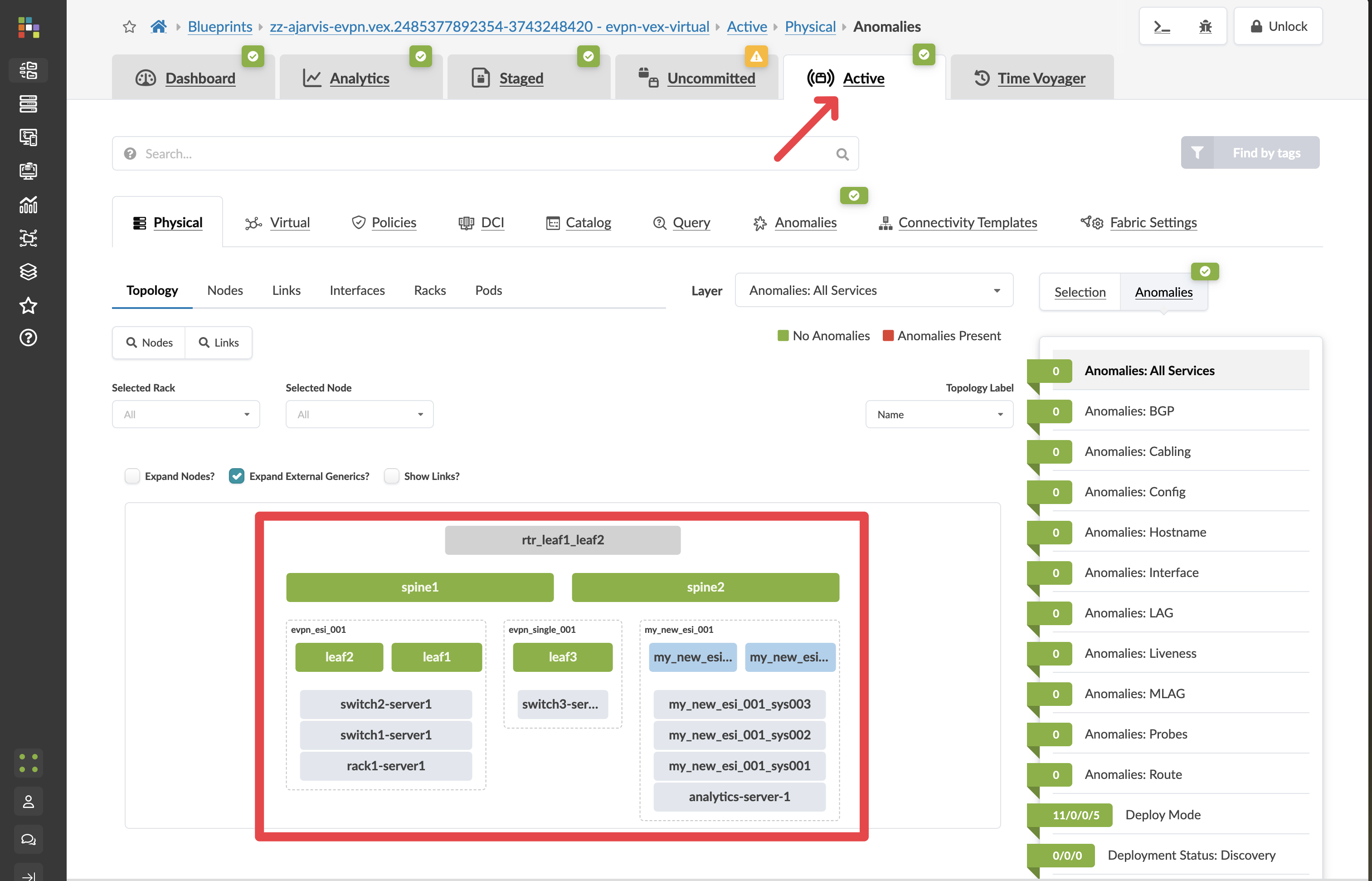Click the Blueprints breadcrumb link
The height and width of the screenshot is (881, 1372).
point(220,26)
